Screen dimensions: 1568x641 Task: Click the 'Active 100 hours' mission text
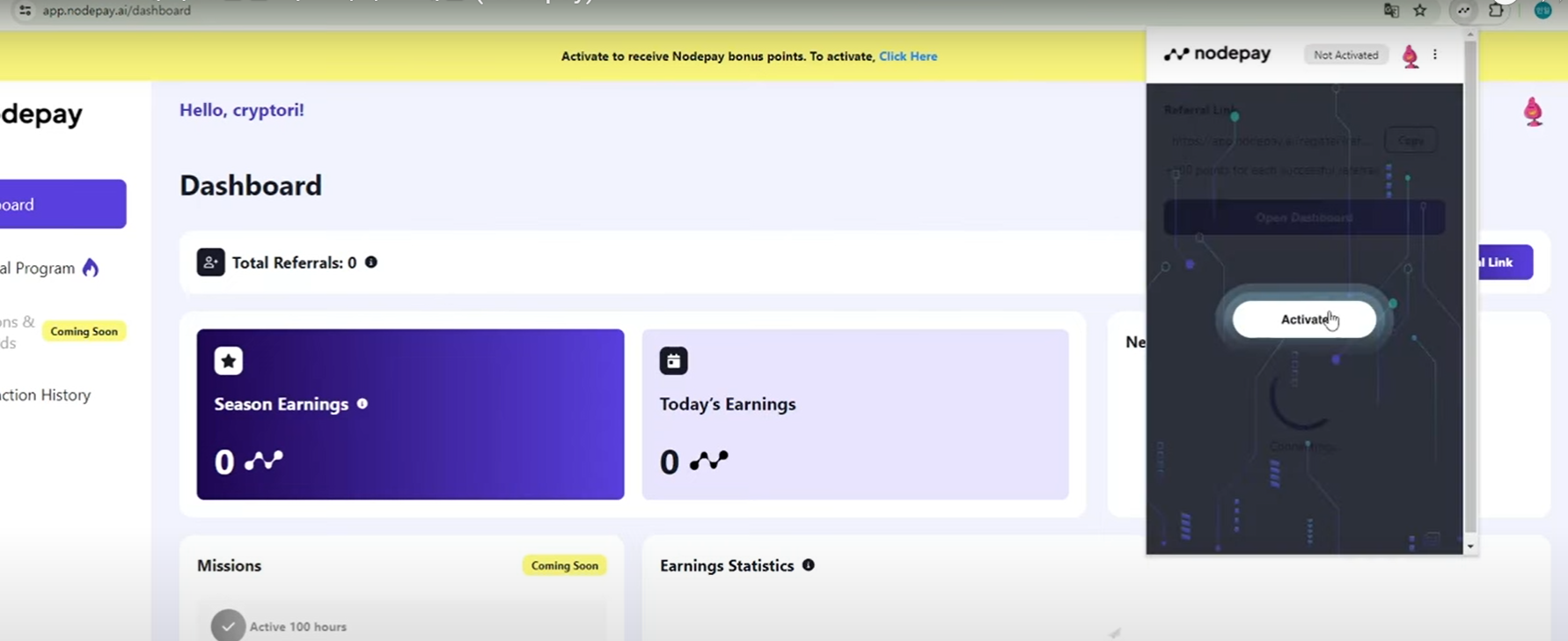[x=298, y=627]
